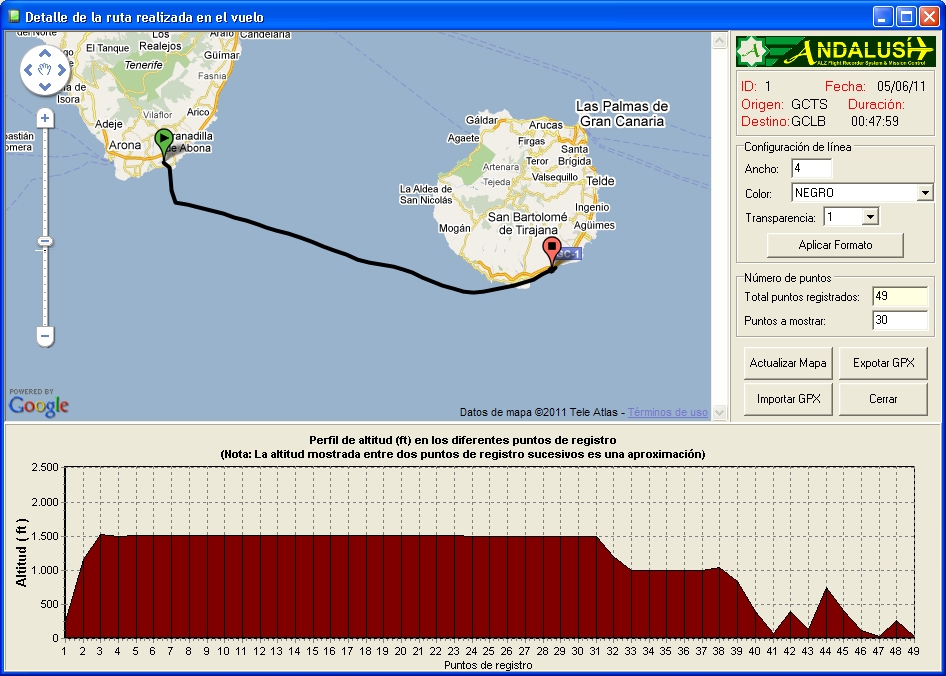Zoom in using the map plus button
This screenshot has height=676, width=946.
tap(45, 118)
